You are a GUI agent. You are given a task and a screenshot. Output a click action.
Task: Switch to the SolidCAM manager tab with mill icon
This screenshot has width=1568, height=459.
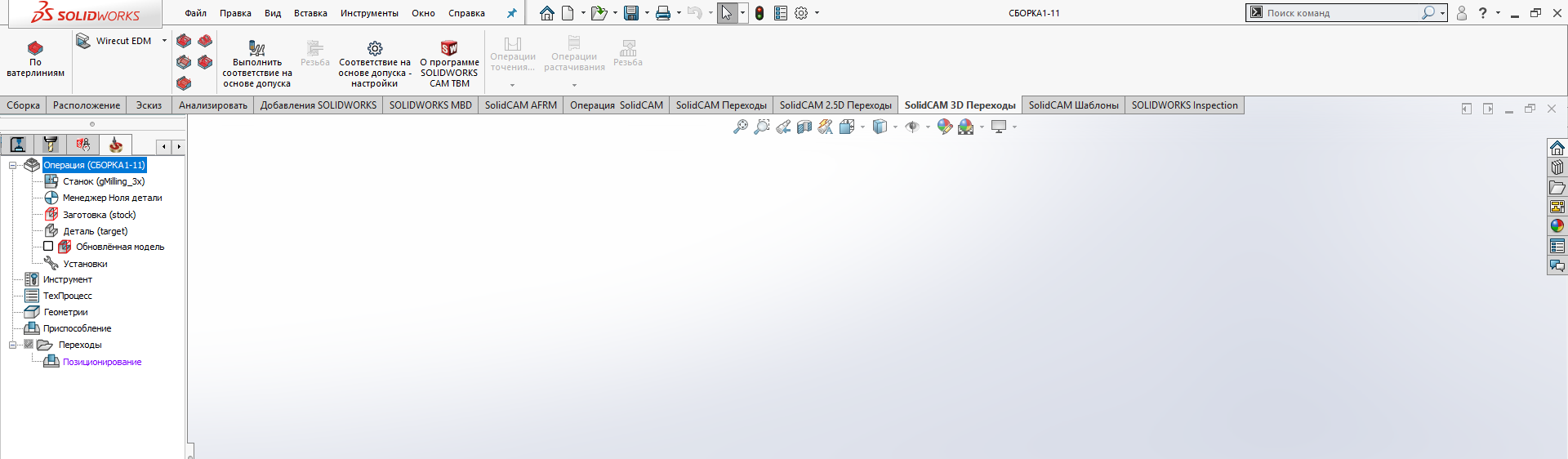[116, 145]
